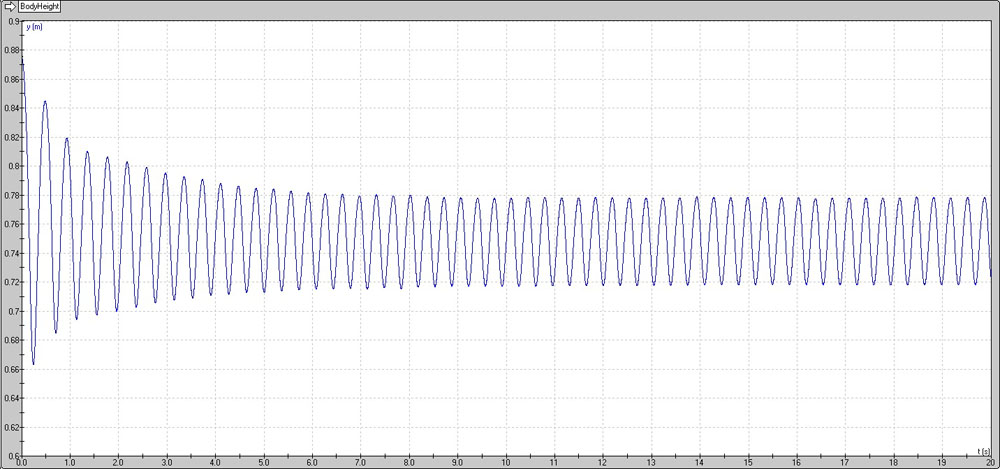Click the 0.86 vertical axis value
The width and height of the screenshot is (1000, 469).
(11, 79)
